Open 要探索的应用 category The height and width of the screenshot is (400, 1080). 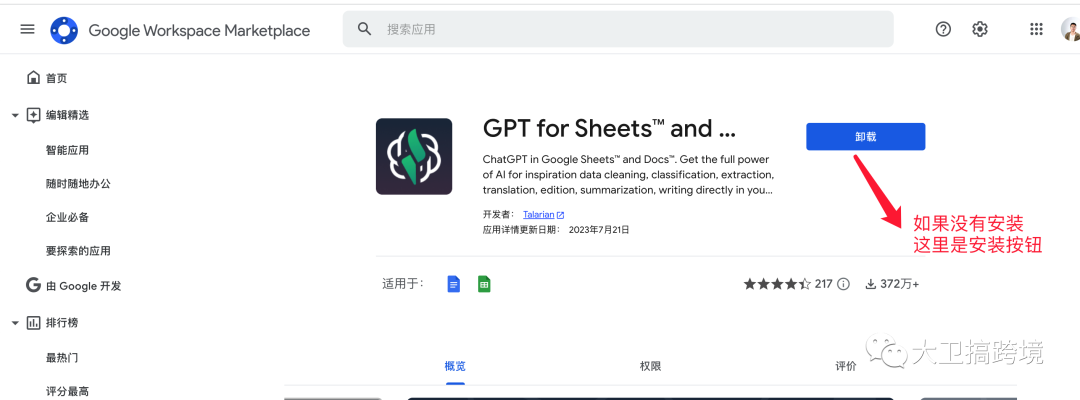coord(79,251)
